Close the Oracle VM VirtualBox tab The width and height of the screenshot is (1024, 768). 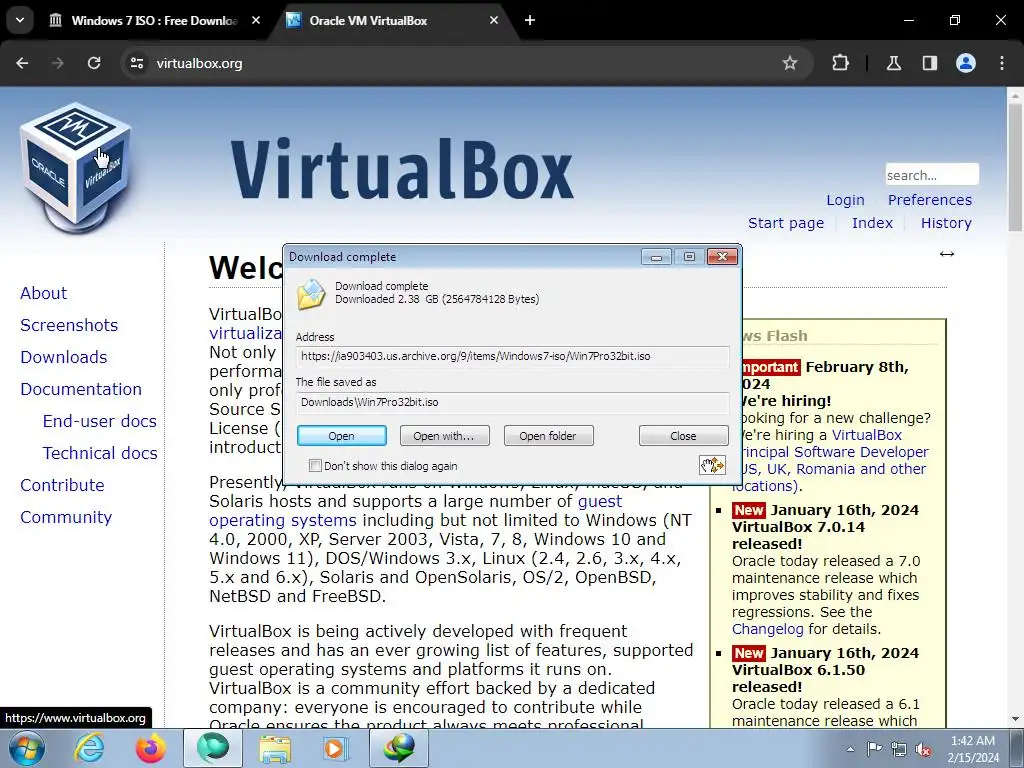(494, 20)
